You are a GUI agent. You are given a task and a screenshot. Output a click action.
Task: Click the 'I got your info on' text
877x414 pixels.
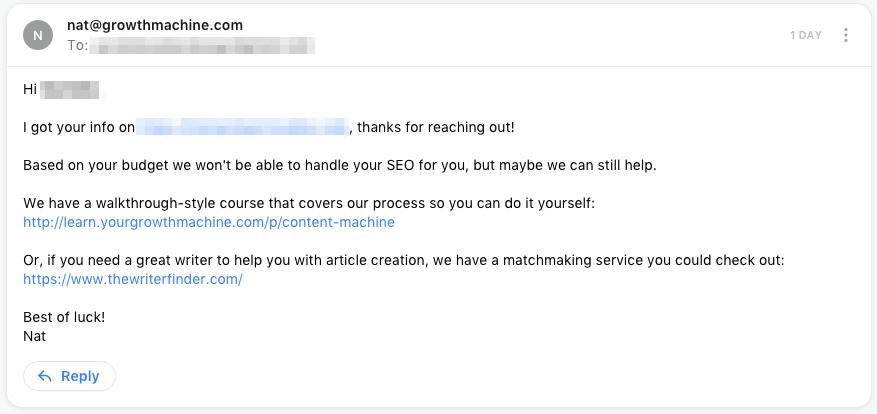point(78,127)
